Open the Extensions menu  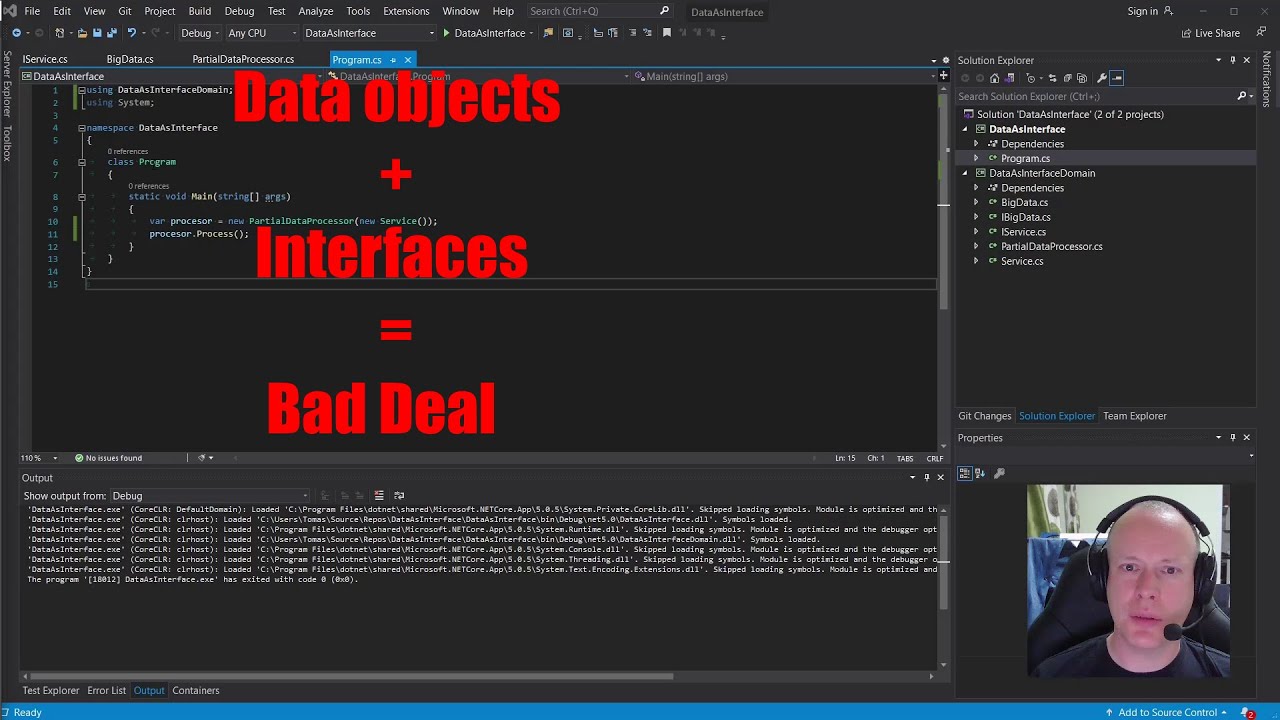pyautogui.click(x=406, y=11)
